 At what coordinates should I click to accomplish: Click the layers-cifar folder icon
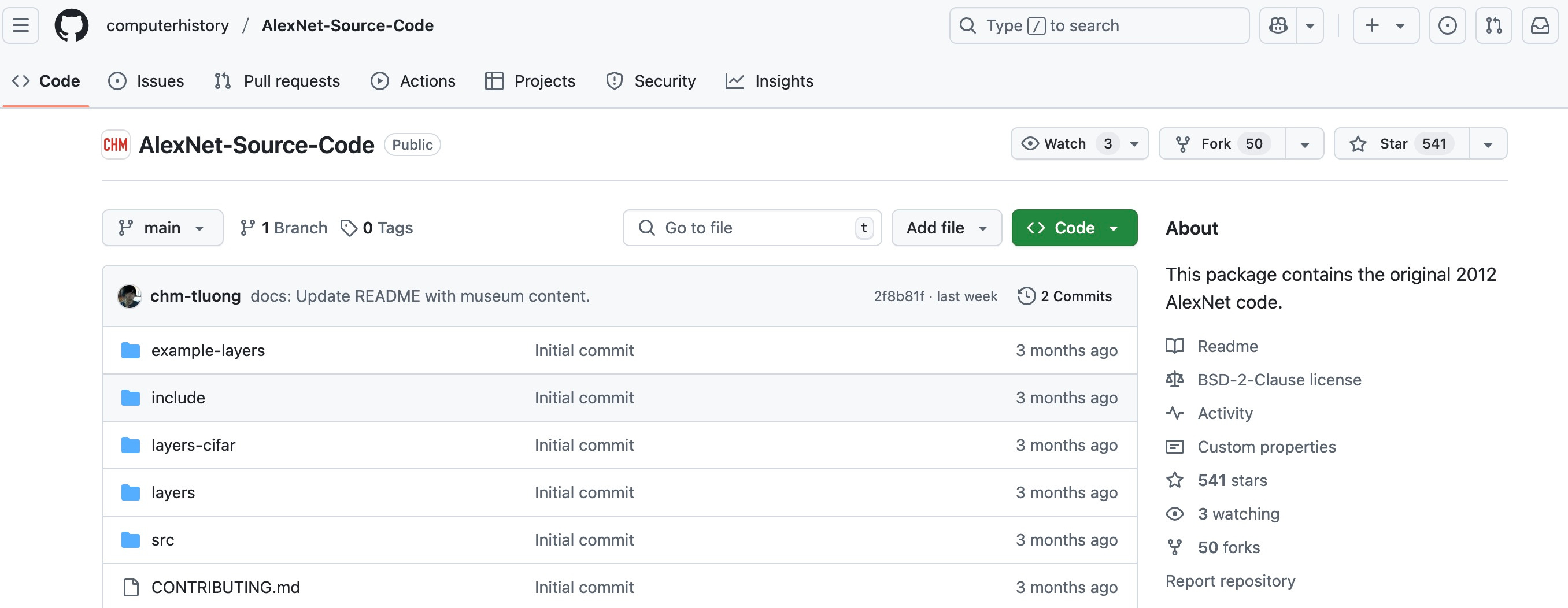[x=130, y=446]
